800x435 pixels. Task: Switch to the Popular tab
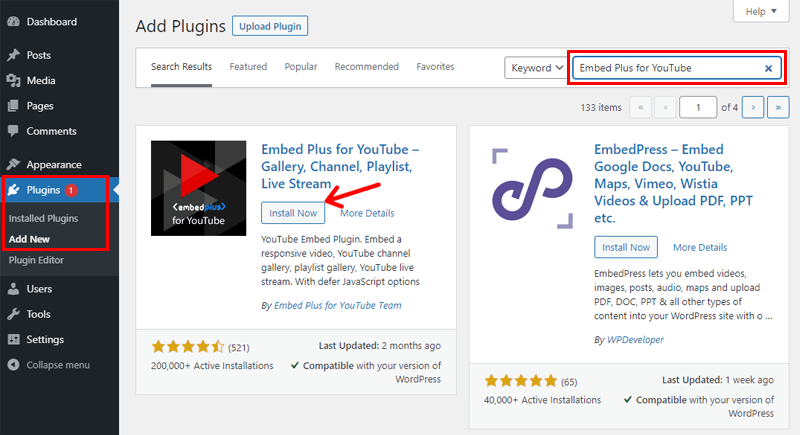click(x=301, y=67)
